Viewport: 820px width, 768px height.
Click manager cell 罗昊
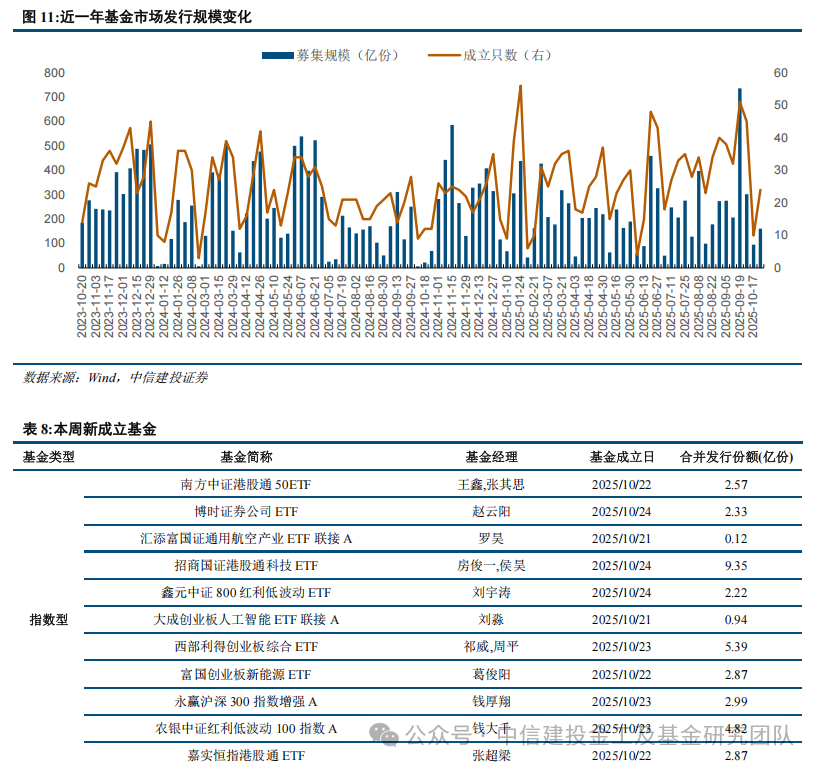click(491, 538)
